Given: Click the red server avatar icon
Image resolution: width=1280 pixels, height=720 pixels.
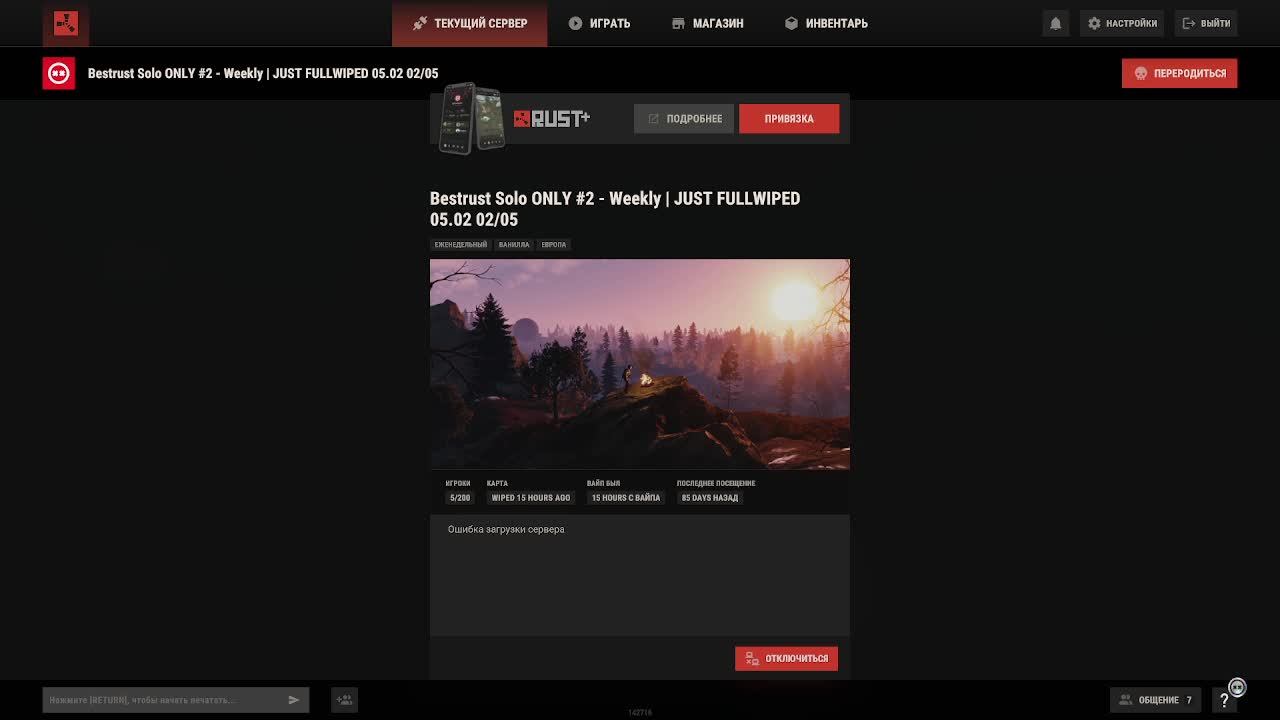Looking at the screenshot, I should [x=58, y=73].
